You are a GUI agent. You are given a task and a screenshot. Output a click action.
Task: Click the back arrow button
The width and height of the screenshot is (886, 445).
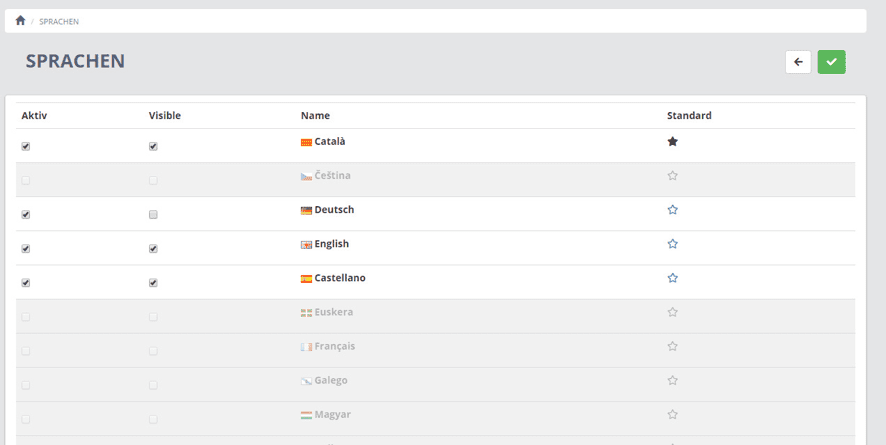798,62
